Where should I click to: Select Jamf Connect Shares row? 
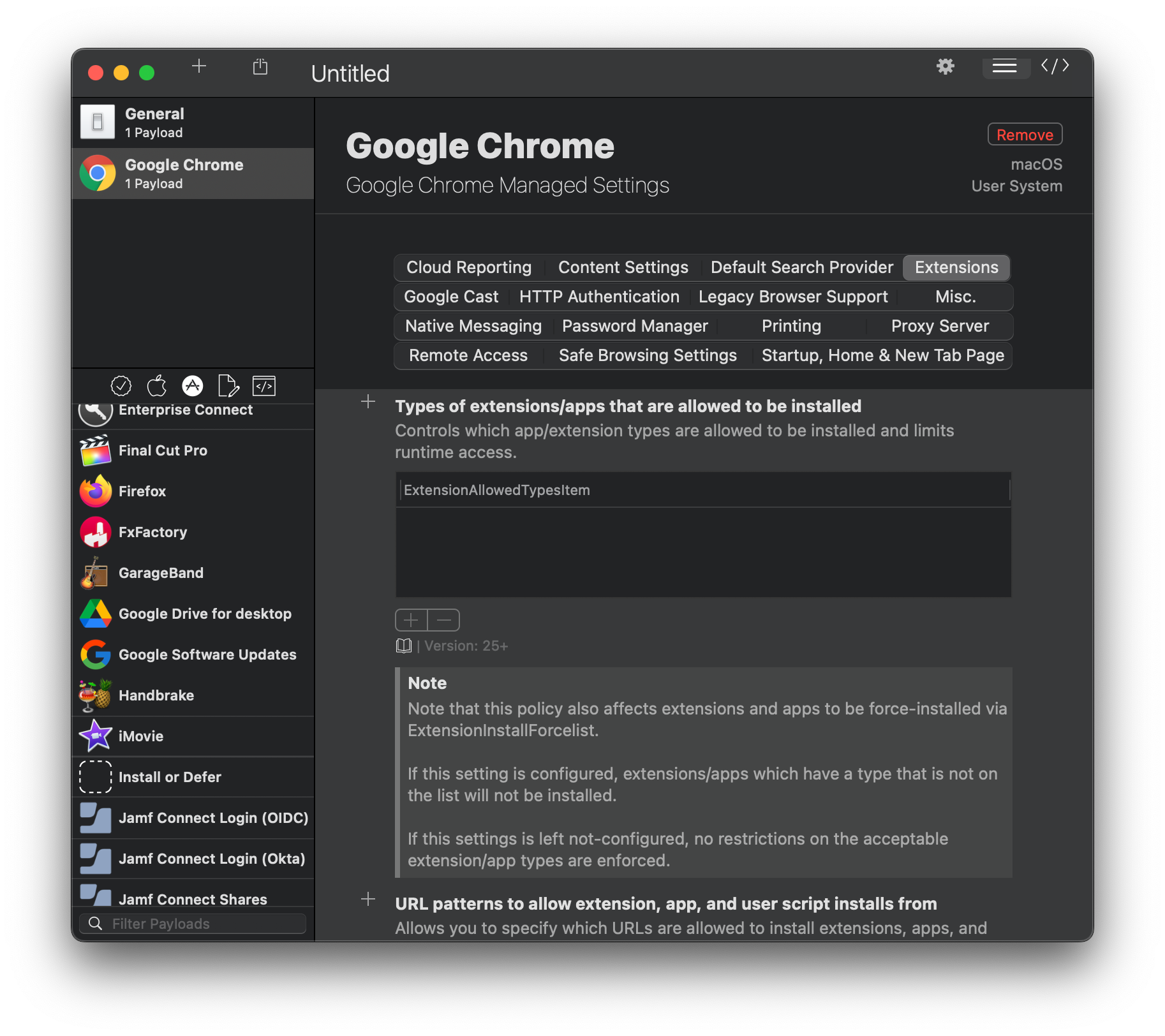tap(193, 894)
